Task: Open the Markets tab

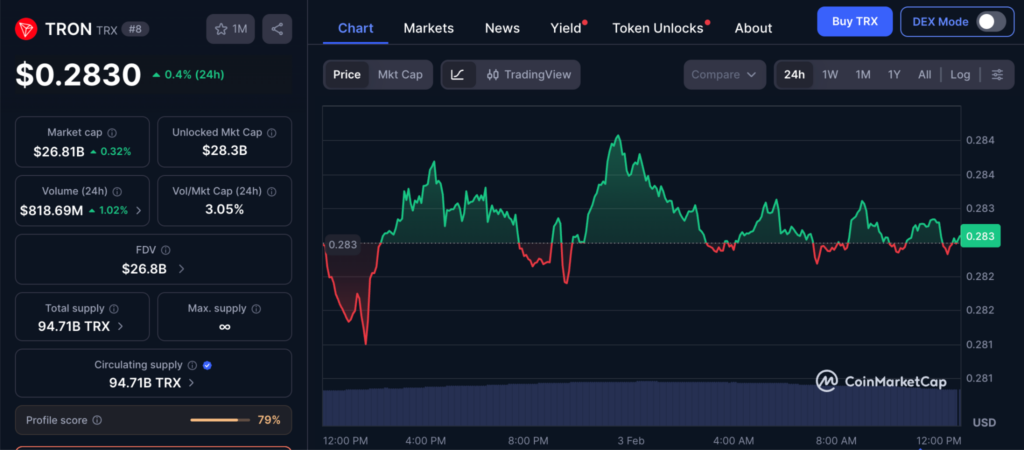Action: tap(428, 28)
